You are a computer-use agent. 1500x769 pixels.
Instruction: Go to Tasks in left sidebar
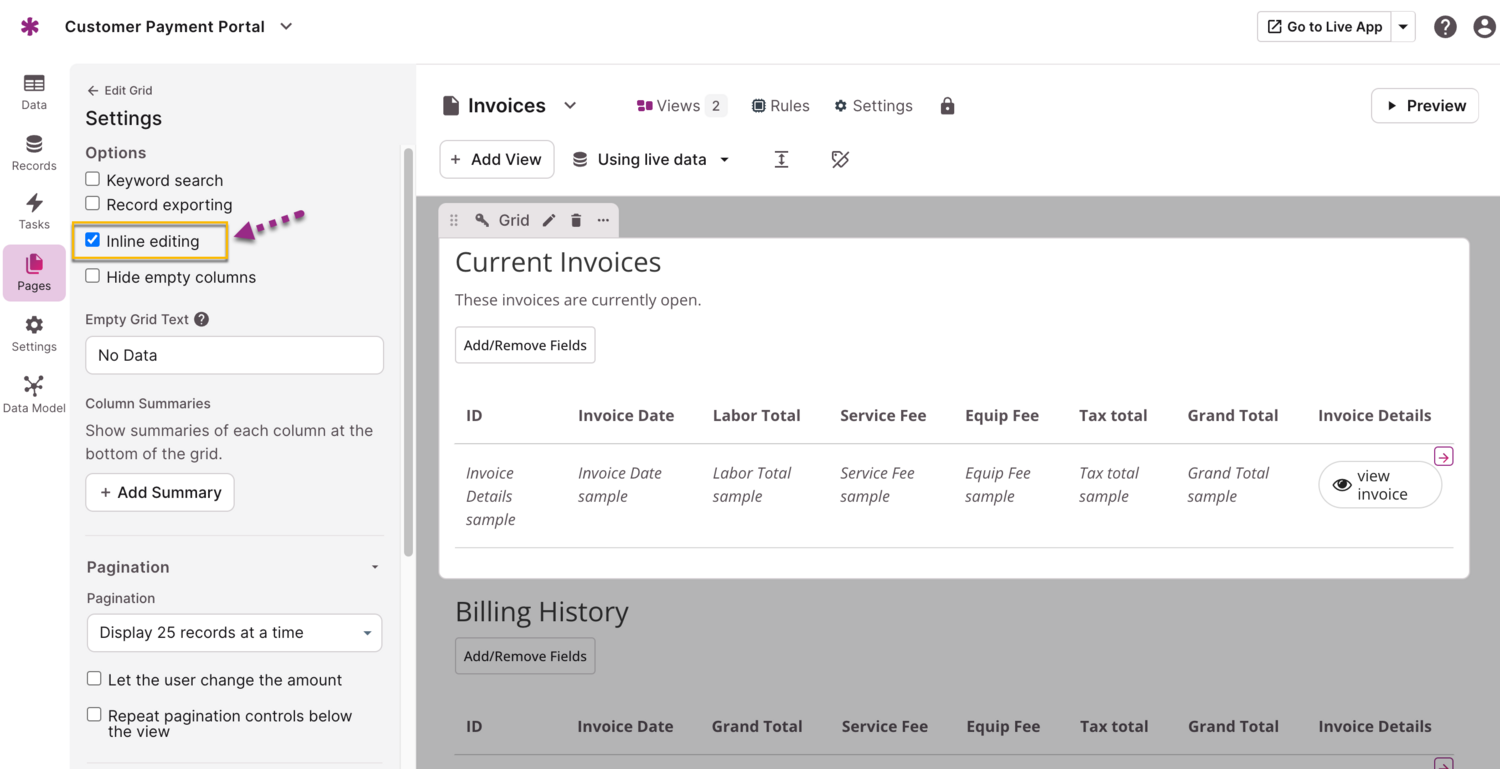[34, 211]
